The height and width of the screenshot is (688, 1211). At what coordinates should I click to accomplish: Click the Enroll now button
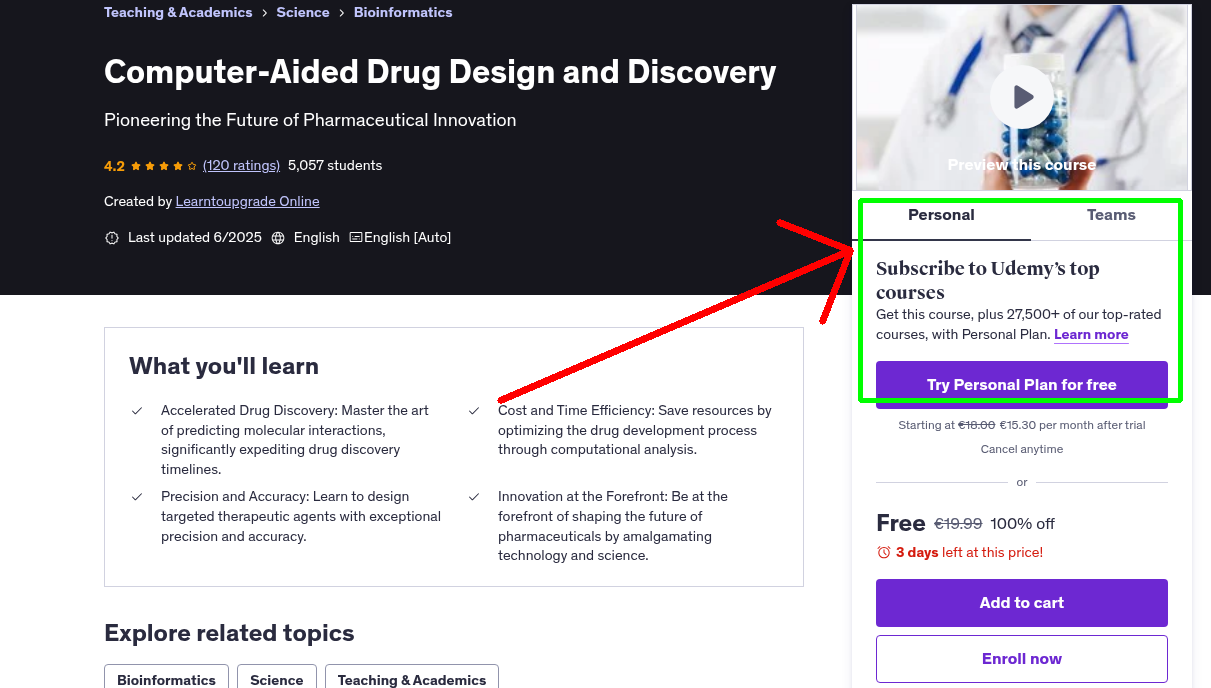[1021, 659]
